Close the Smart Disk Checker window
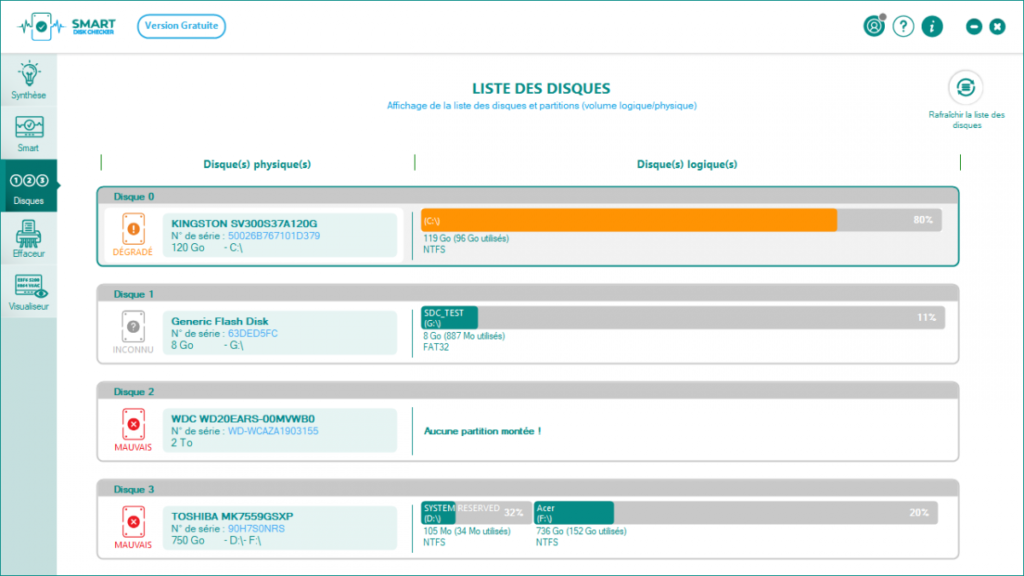This screenshot has width=1024, height=576. coord(997,26)
